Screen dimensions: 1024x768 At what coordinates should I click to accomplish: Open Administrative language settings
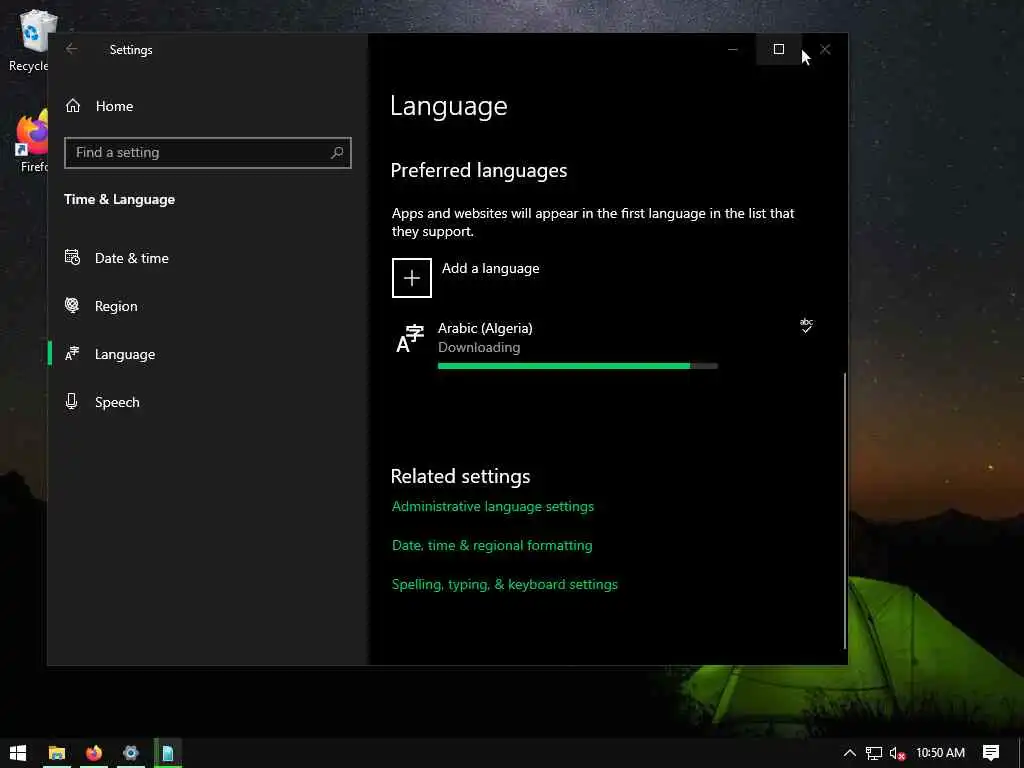[x=493, y=506]
